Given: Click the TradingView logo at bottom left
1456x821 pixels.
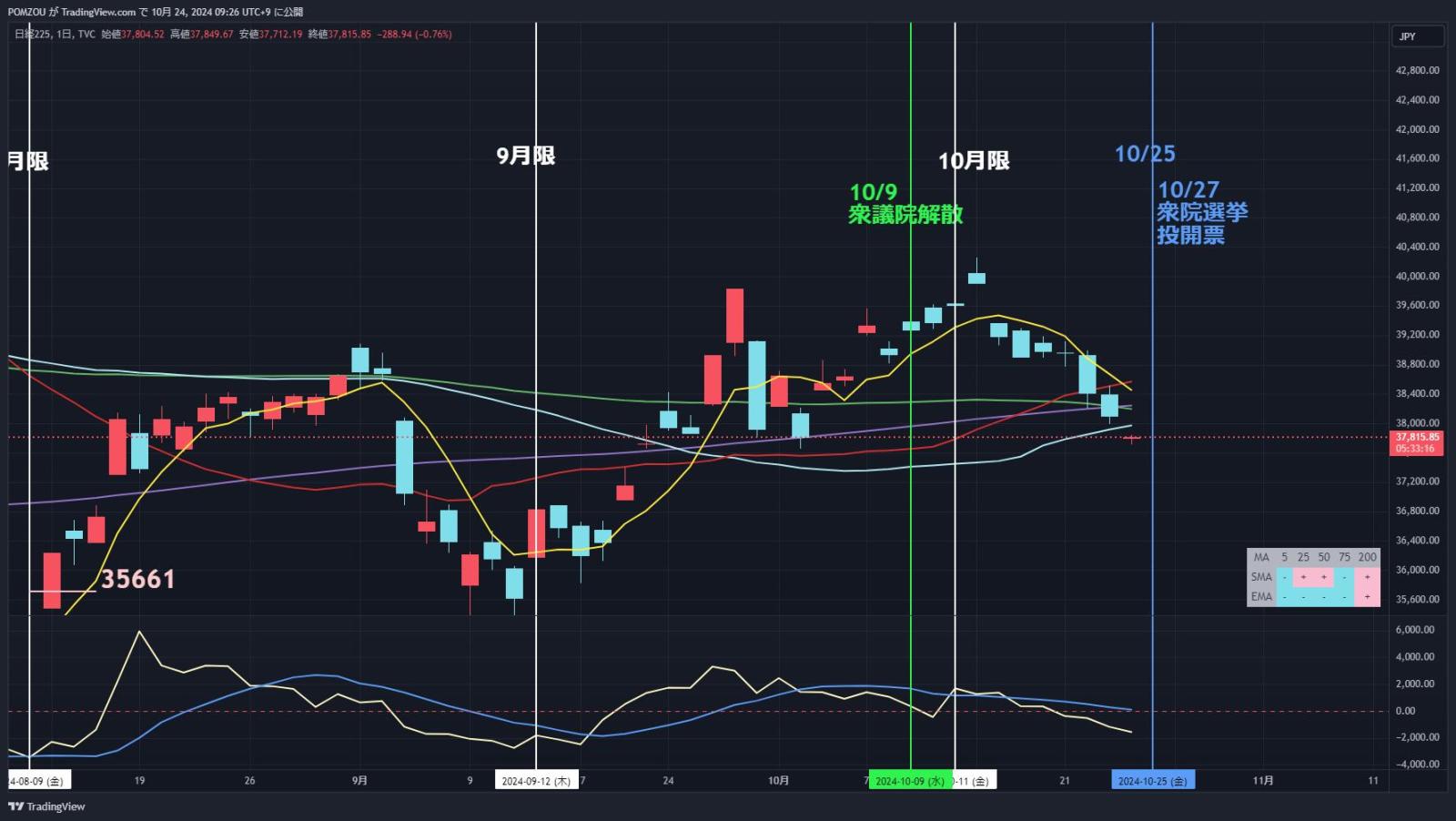Looking at the screenshot, I should (x=46, y=806).
